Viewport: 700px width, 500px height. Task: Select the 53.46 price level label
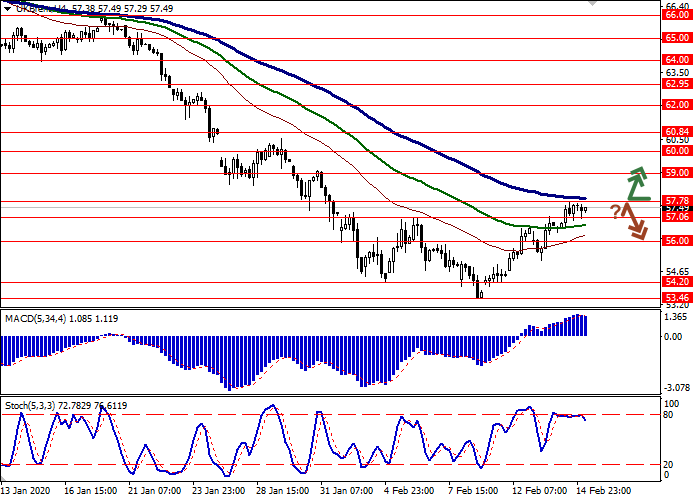point(677,297)
